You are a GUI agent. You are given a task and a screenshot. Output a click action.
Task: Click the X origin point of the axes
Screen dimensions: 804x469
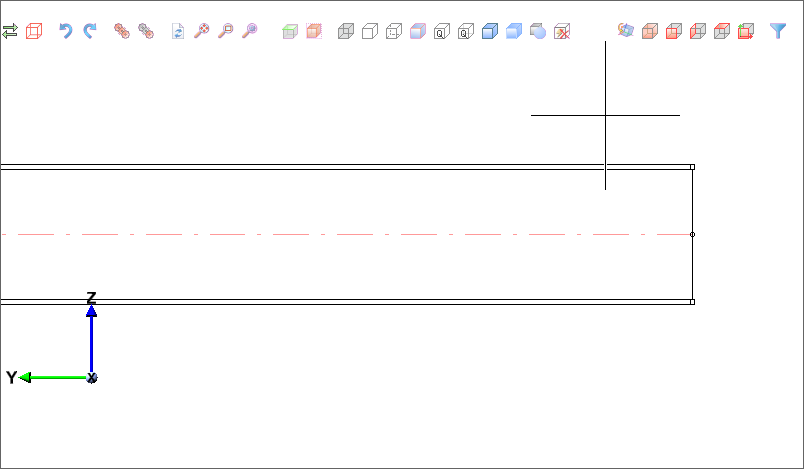pyautogui.click(x=92, y=378)
